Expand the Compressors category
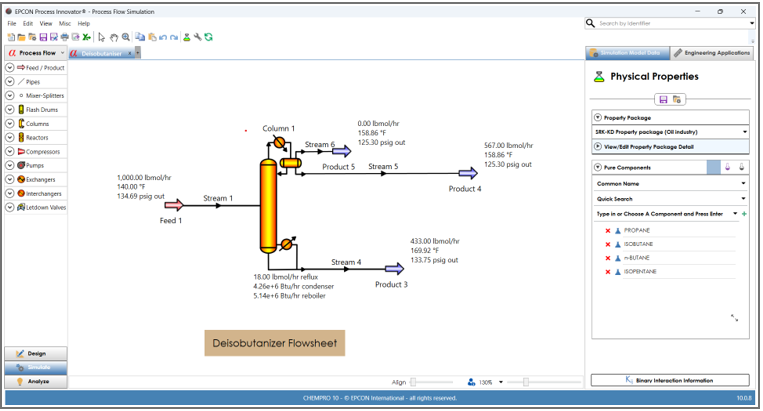Screen dimensions: 763x411 10,151
